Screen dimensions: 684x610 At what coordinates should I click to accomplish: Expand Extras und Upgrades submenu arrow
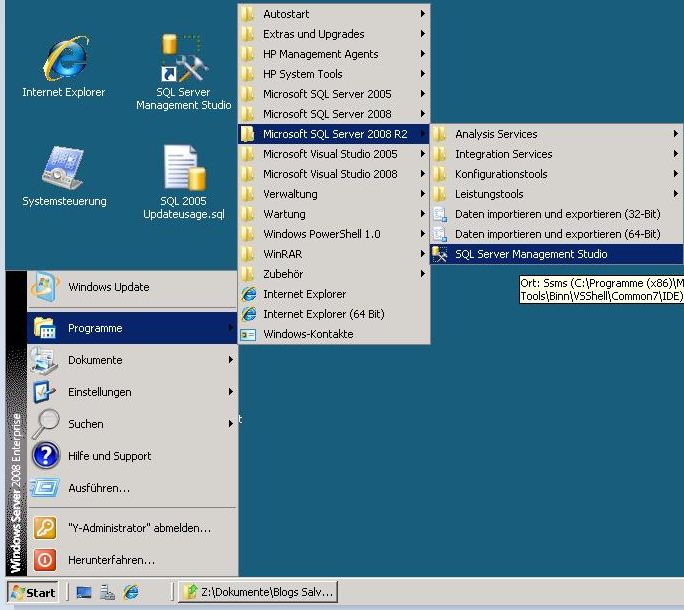pos(422,34)
